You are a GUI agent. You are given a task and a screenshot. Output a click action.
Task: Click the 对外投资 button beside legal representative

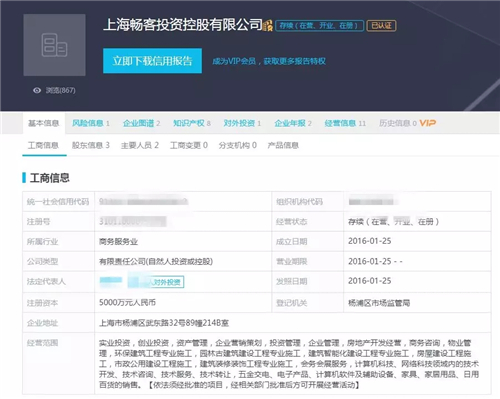pyautogui.click(x=167, y=282)
